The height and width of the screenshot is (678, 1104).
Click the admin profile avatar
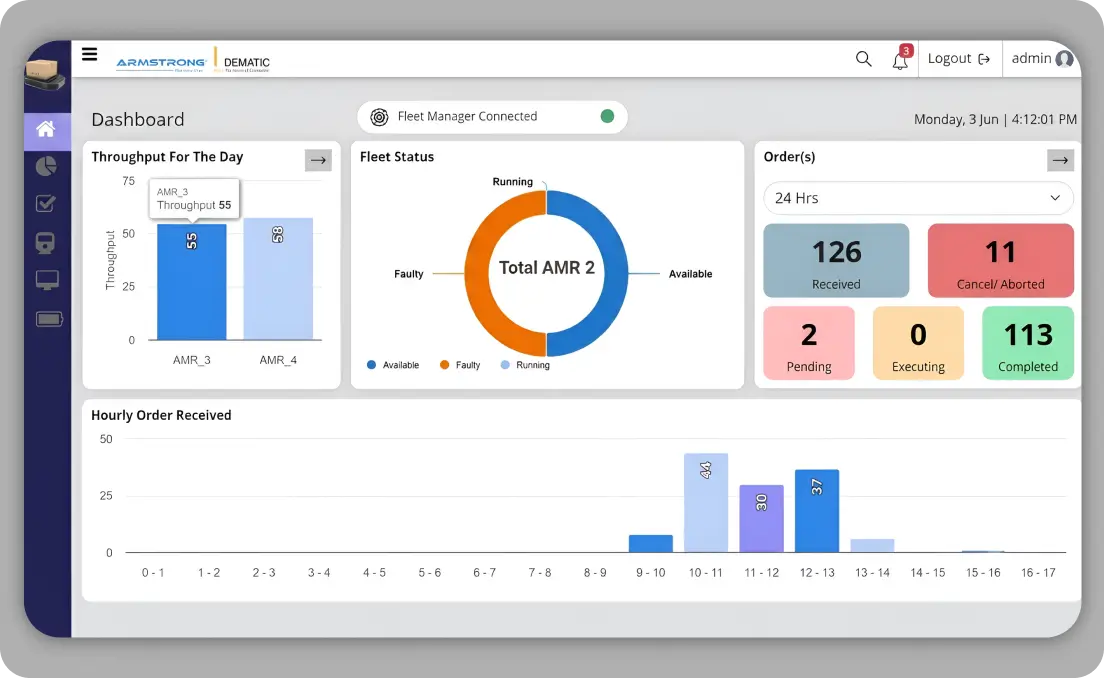tap(1064, 59)
